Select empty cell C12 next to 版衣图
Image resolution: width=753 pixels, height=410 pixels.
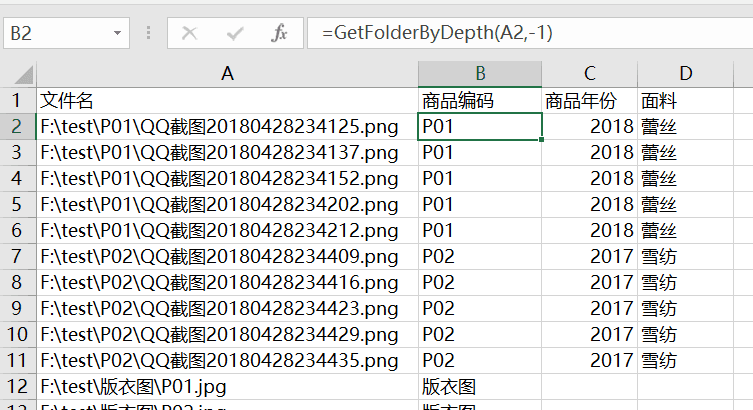pos(590,386)
